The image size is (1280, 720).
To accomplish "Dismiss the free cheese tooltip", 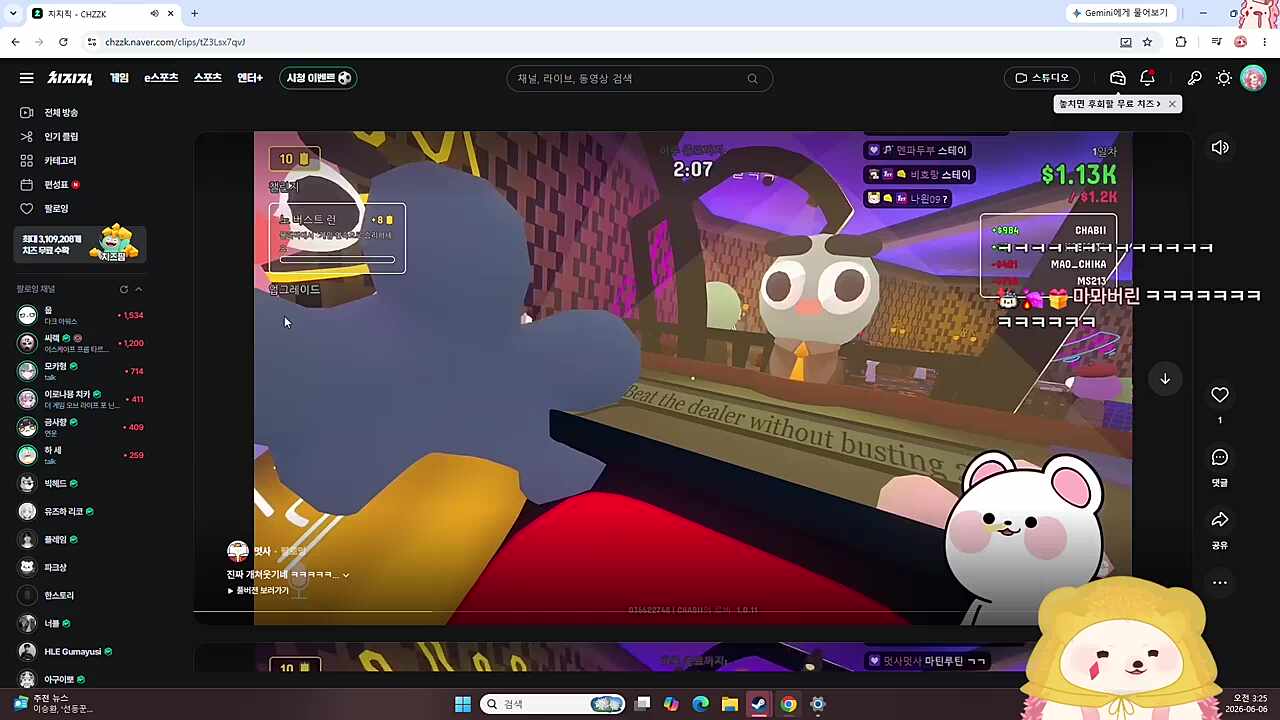I will click(1172, 104).
